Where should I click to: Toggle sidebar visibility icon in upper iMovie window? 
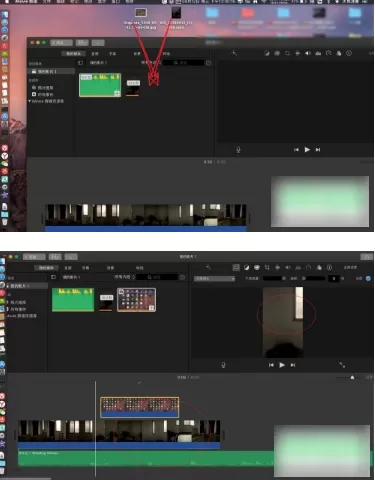(80, 63)
